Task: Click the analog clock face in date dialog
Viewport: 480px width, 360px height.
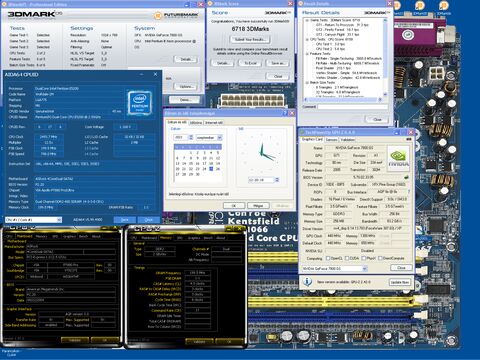Action: tap(262, 152)
